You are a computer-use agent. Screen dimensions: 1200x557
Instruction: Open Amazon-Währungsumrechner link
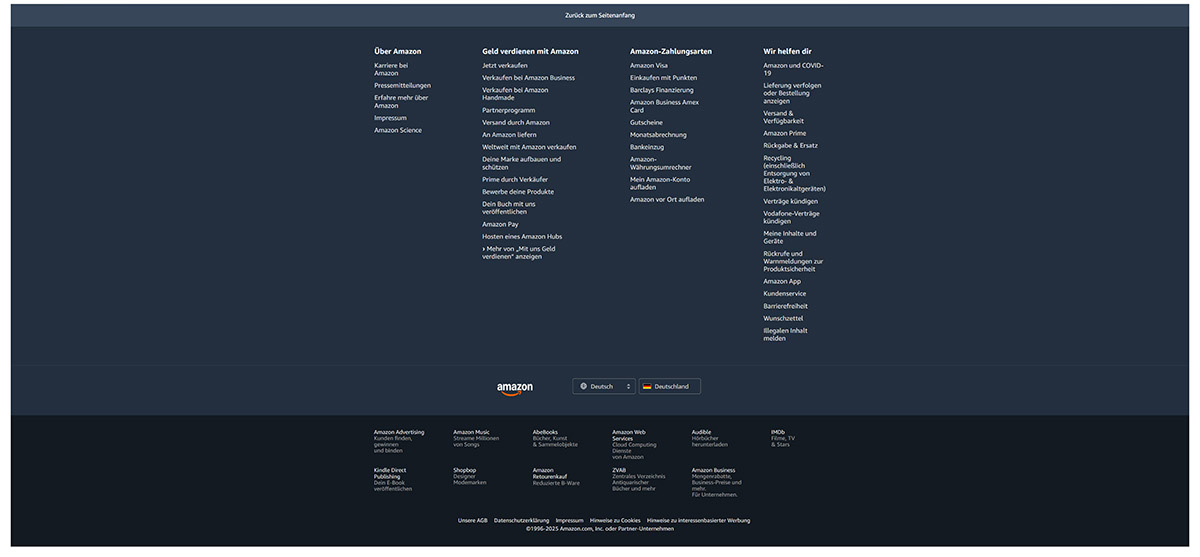click(661, 163)
